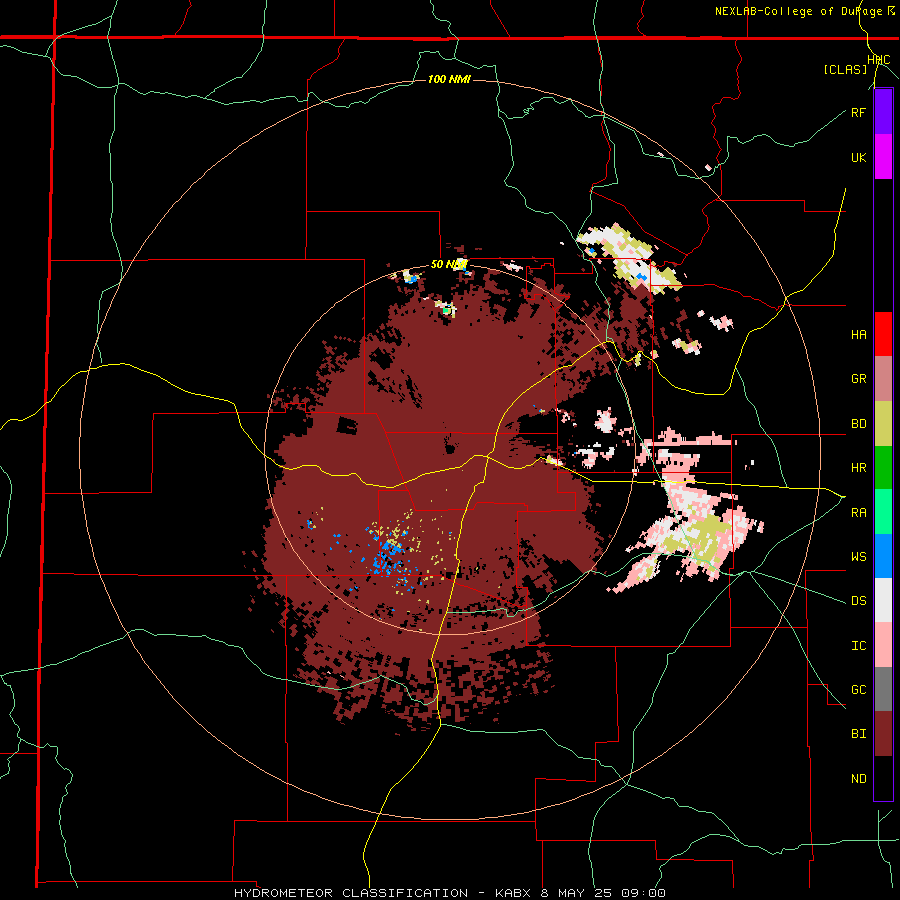Viewport: 900px width, 900px height.
Task: Click the BI legend label
Action: [858, 734]
